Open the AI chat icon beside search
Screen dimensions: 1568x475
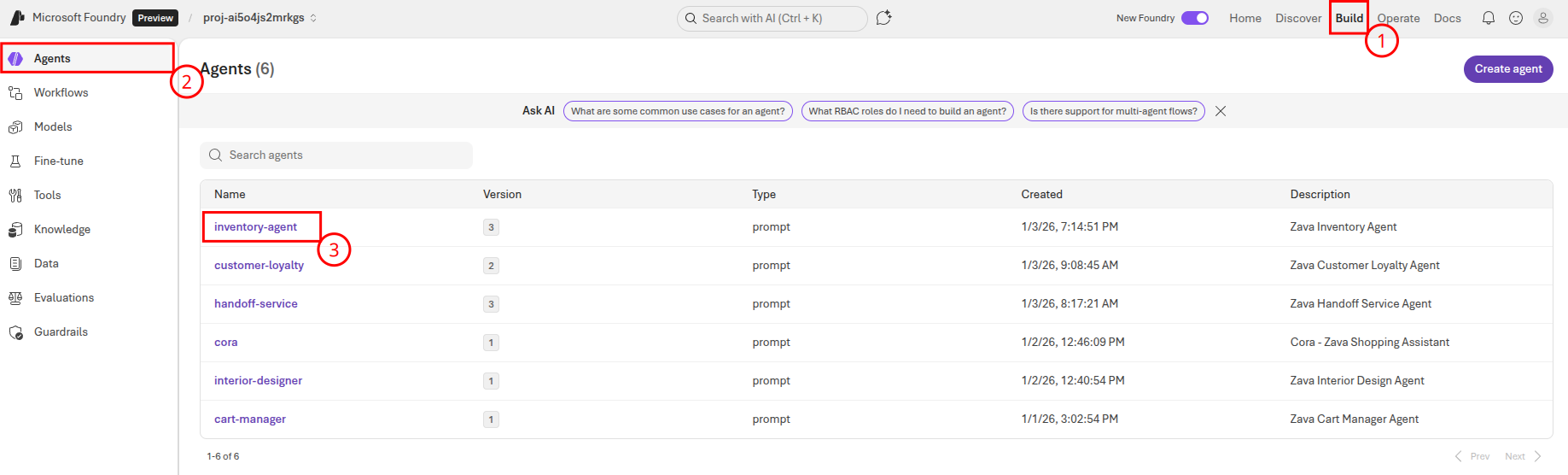883,18
